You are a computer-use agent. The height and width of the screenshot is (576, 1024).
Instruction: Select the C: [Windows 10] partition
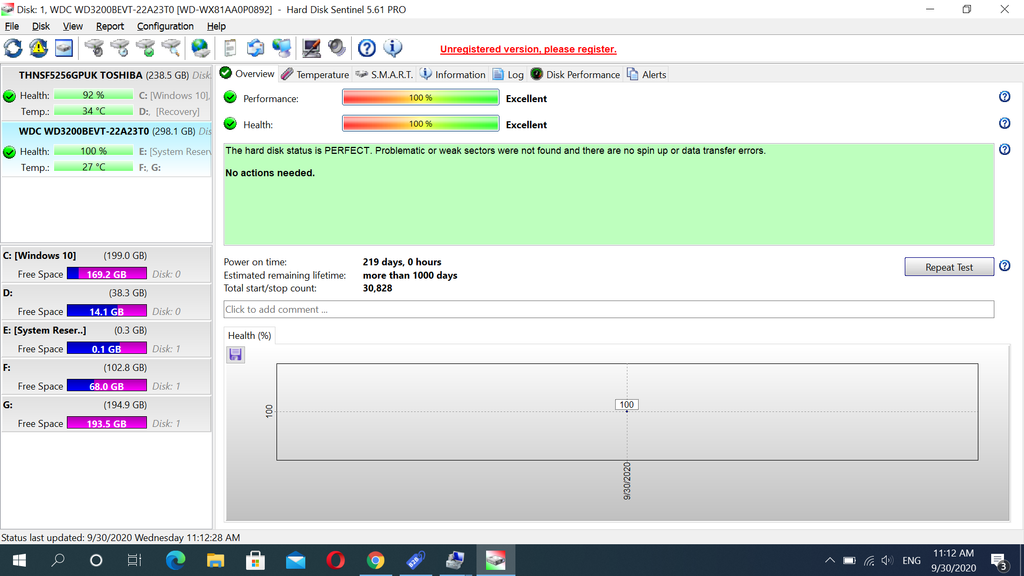coord(106,264)
